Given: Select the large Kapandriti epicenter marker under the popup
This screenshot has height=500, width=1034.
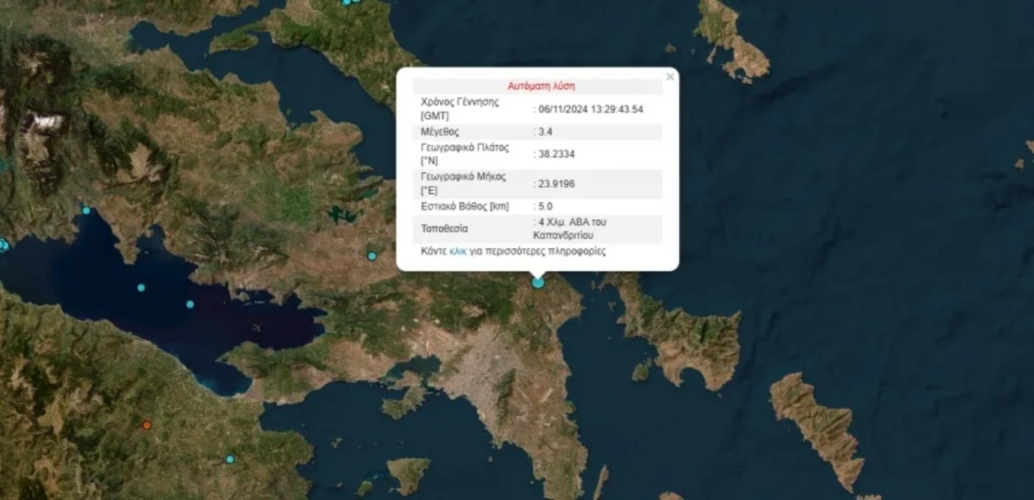Looking at the screenshot, I should coord(538,282).
